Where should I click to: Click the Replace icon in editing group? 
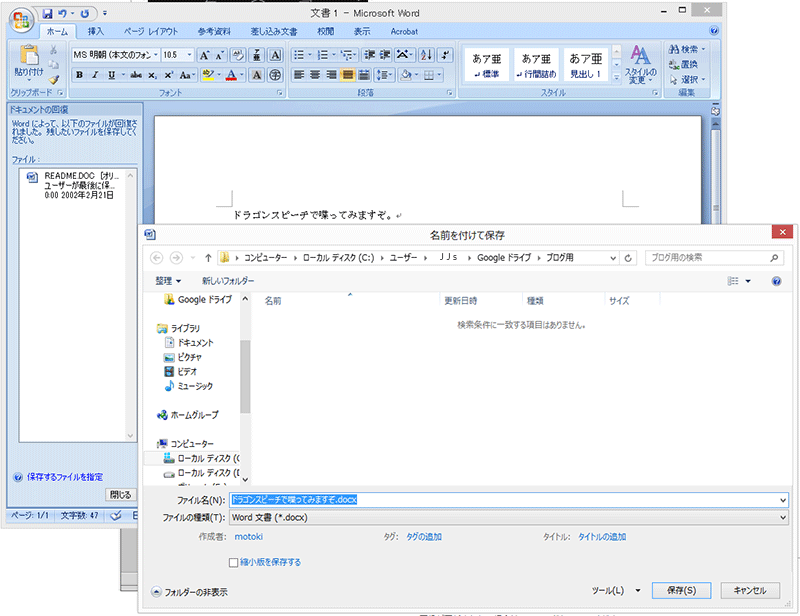tap(674, 64)
